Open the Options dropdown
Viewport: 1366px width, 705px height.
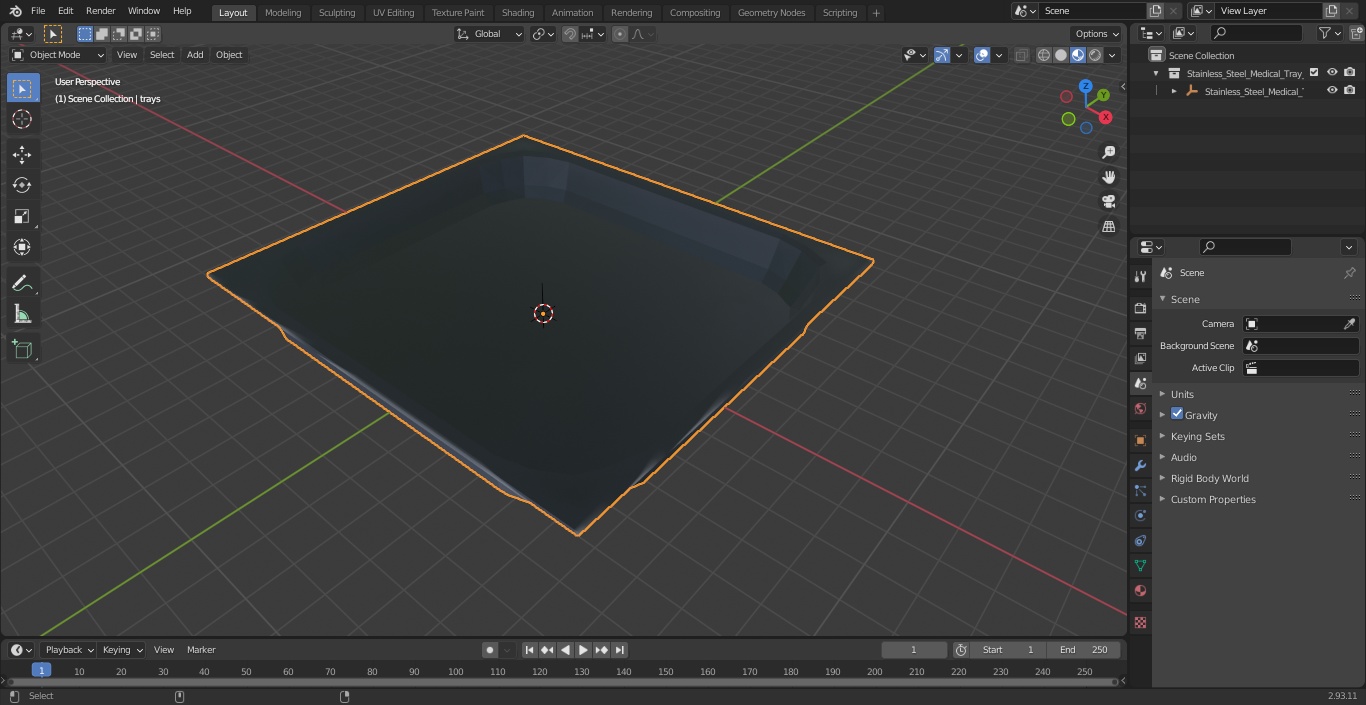[x=1097, y=34]
